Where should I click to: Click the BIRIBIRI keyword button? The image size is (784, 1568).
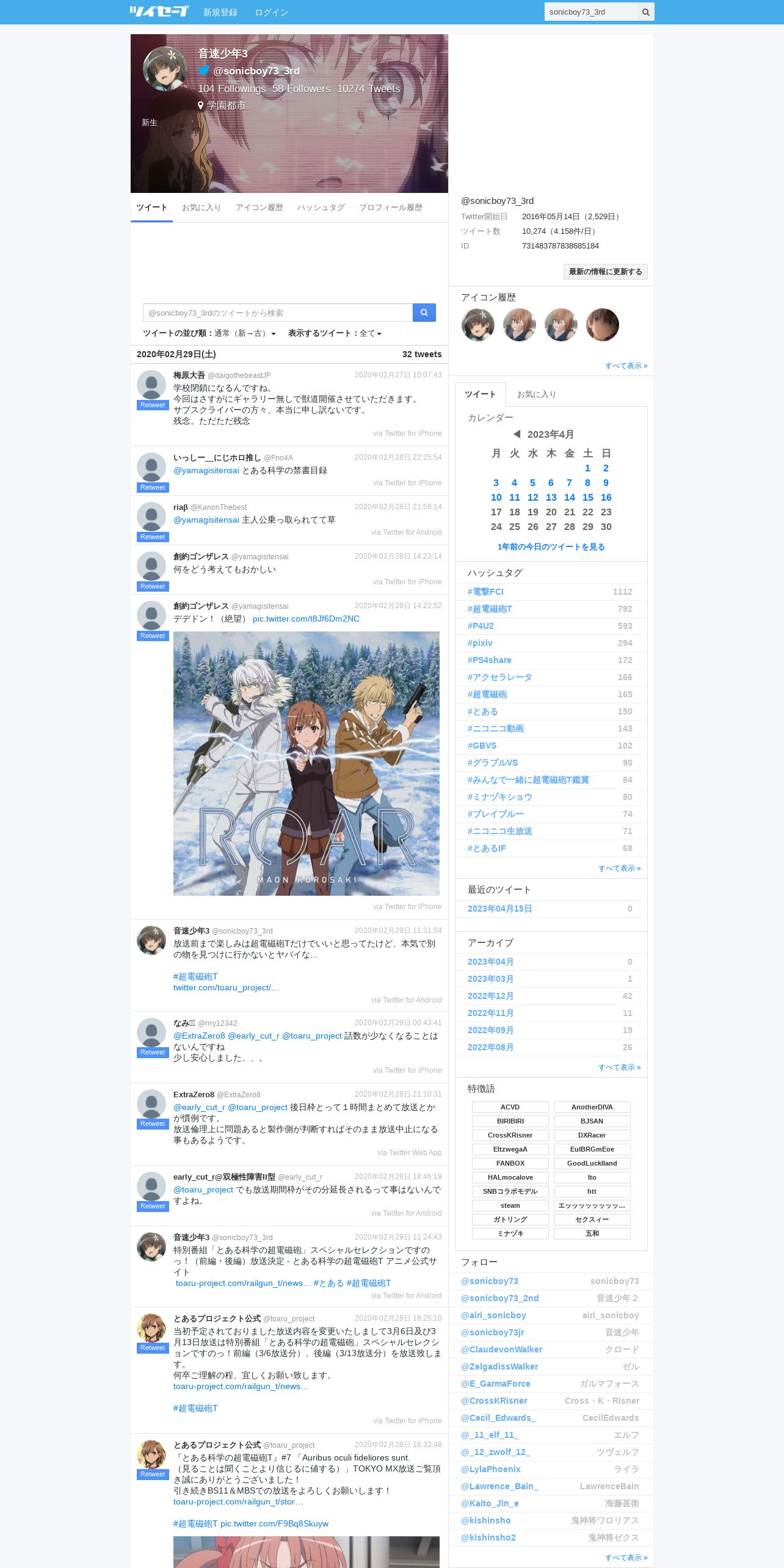coord(510,1121)
